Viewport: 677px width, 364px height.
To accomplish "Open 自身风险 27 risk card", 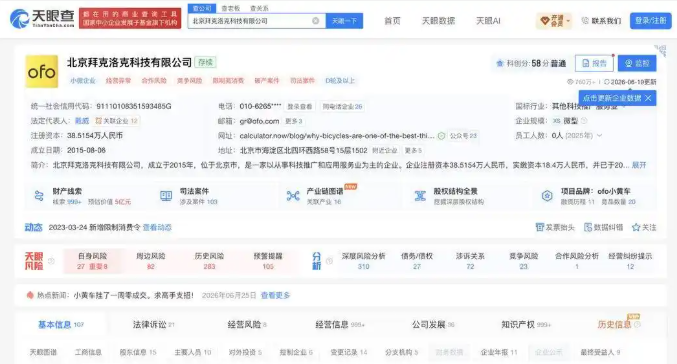I will tap(92, 261).
